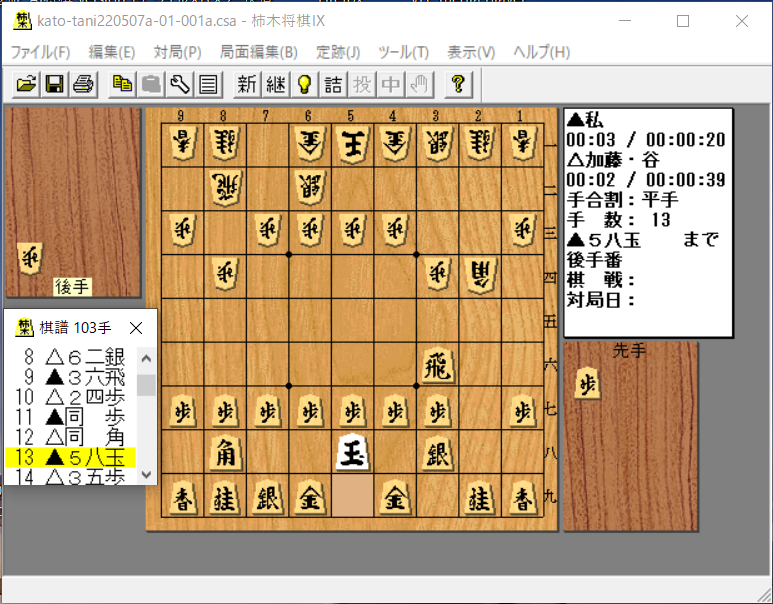Open the 表示(V) menu
Image resolution: width=773 pixels, height=604 pixels.
tap(471, 52)
